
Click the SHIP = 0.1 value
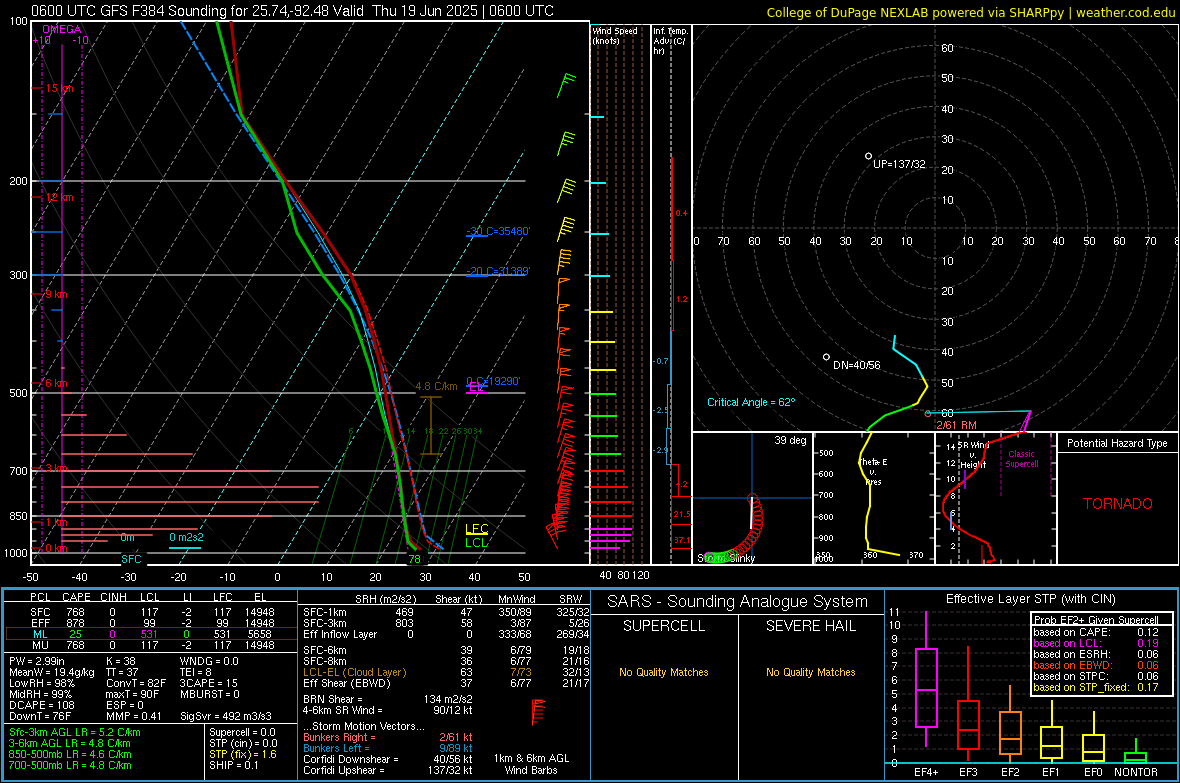click(x=233, y=765)
